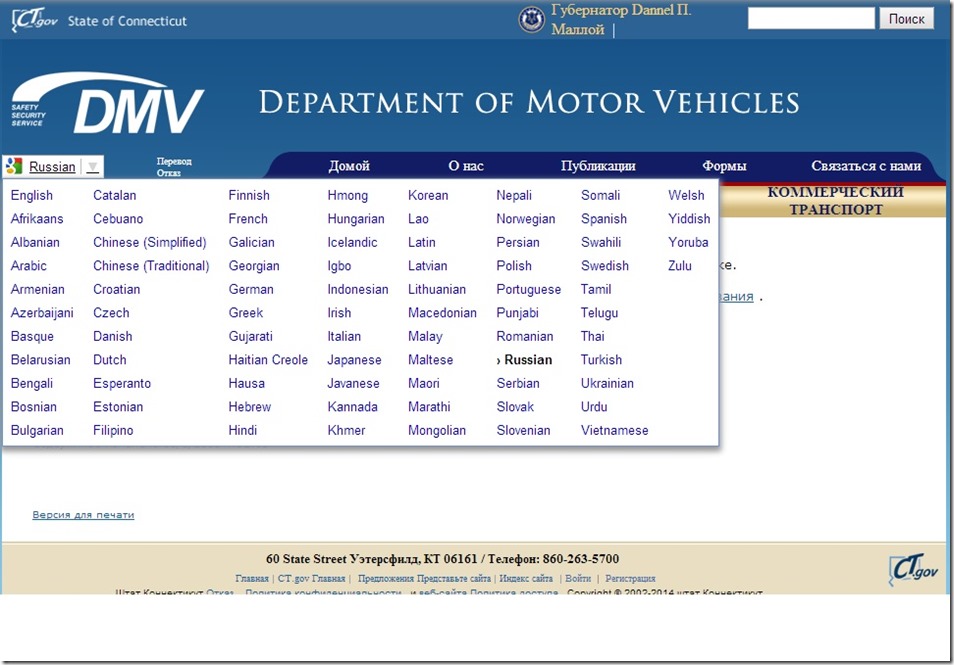Viewport: 954px width, 665px height.
Task: Navigate to the Формы menu item
Action: coord(724,166)
